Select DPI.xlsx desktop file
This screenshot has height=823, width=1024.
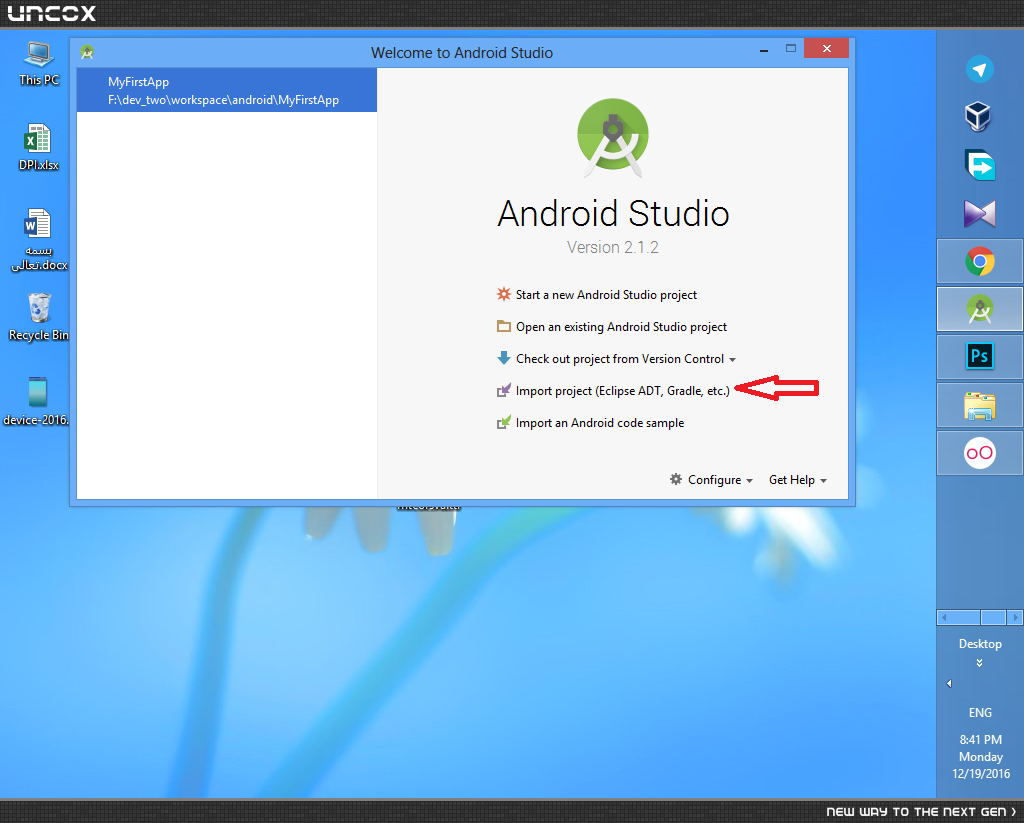coord(38,148)
